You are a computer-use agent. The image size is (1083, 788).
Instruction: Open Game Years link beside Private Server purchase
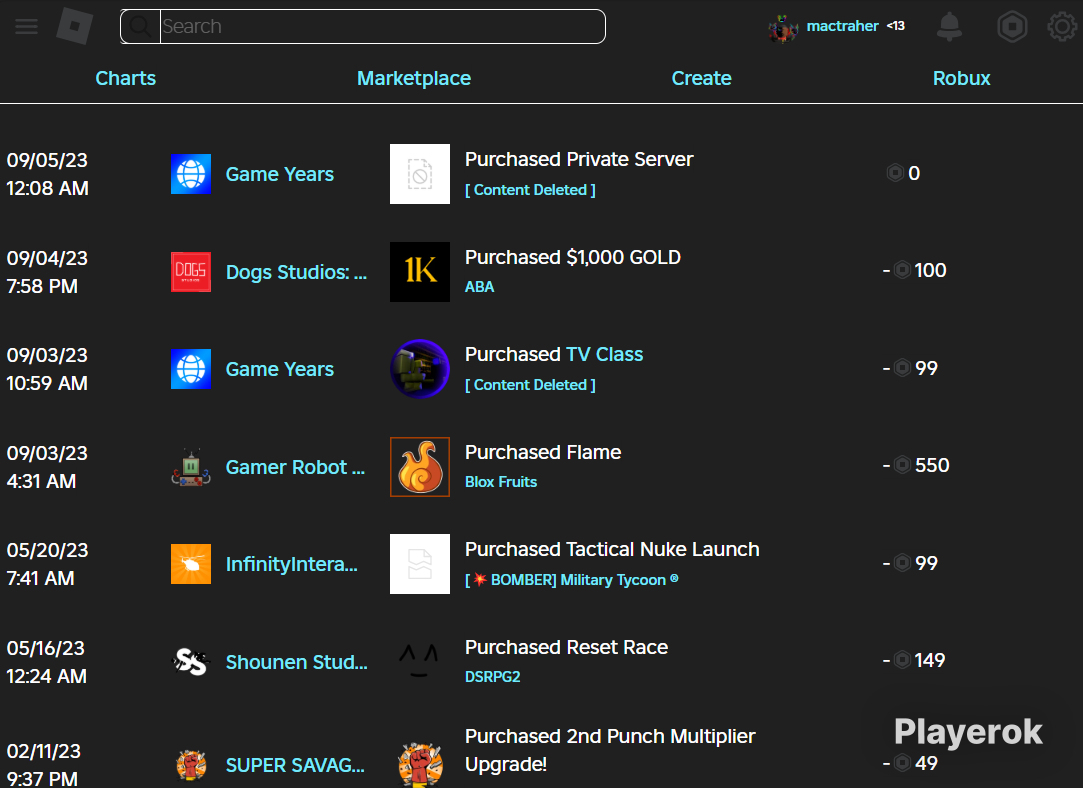tap(280, 174)
